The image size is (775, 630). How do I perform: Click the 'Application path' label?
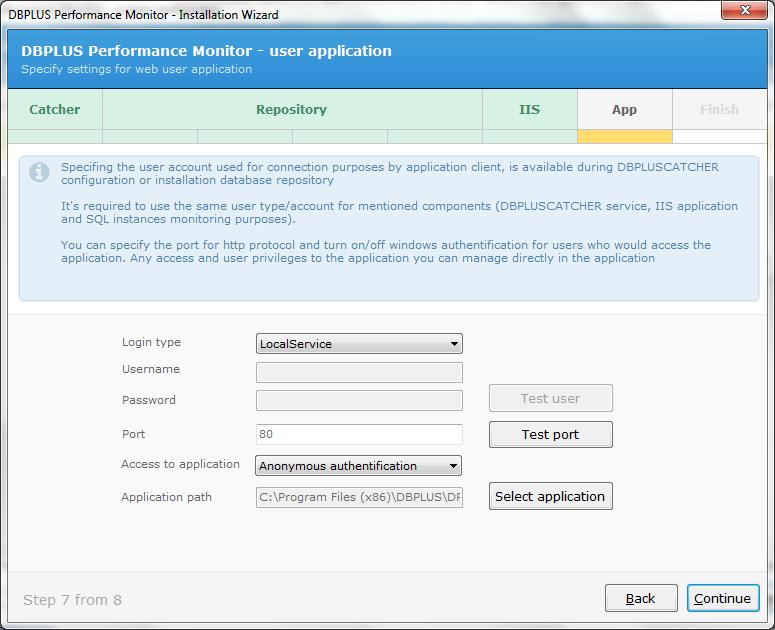tap(167, 497)
